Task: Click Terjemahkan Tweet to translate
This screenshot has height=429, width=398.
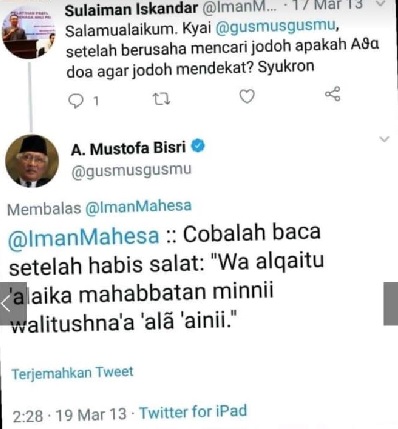Action: (x=72, y=373)
